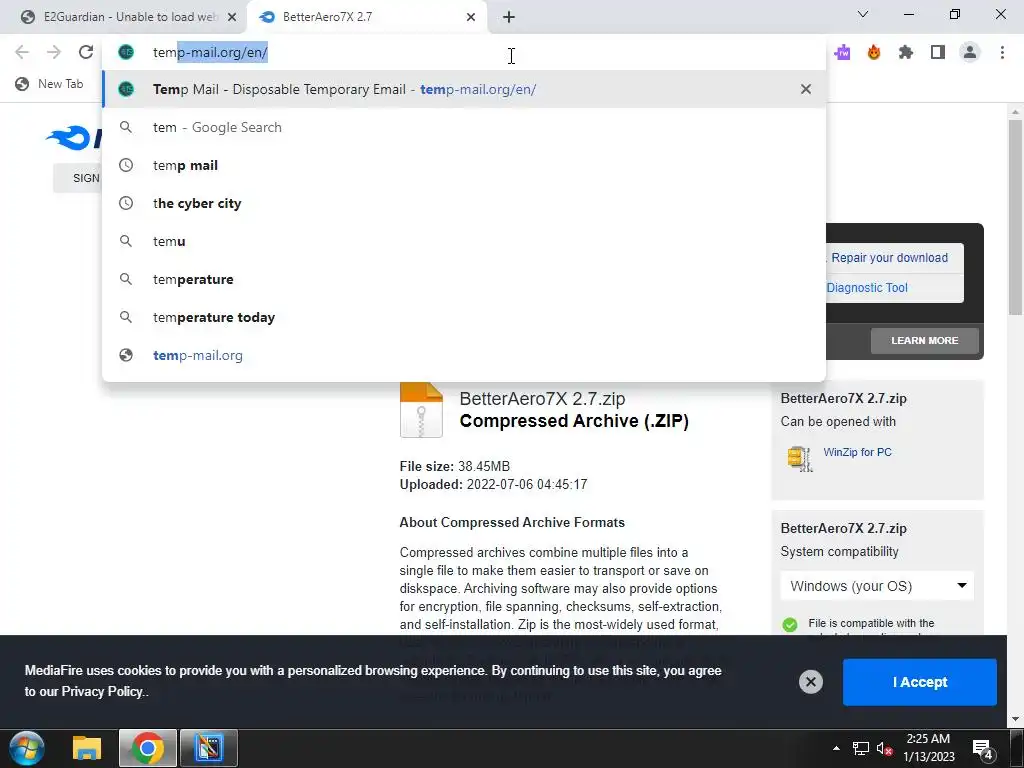Viewport: 1024px width, 768px height.
Task: Open the Diagnostic Tool link
Action: tap(867, 287)
